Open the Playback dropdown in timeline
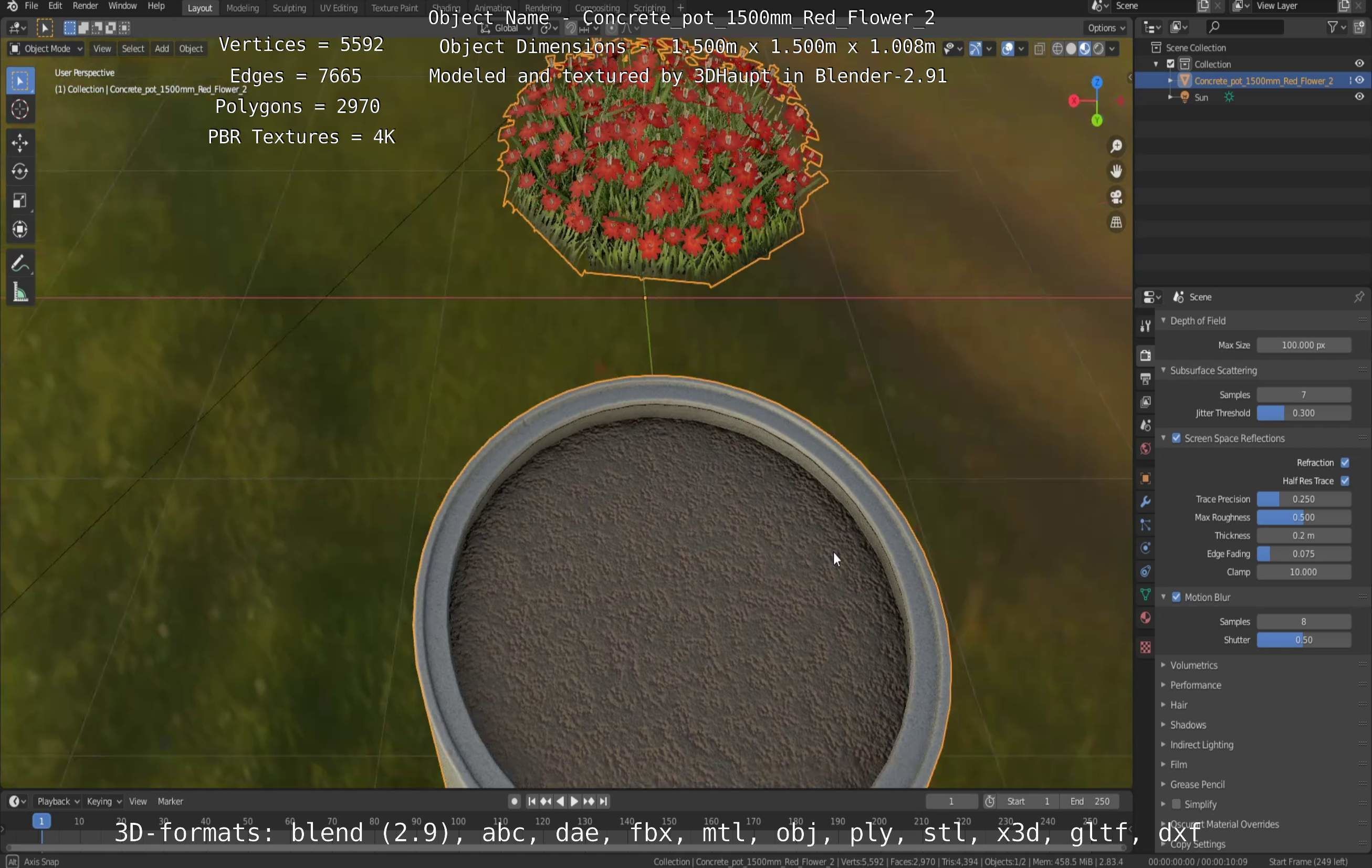This screenshot has width=1372, height=868. tap(58, 801)
